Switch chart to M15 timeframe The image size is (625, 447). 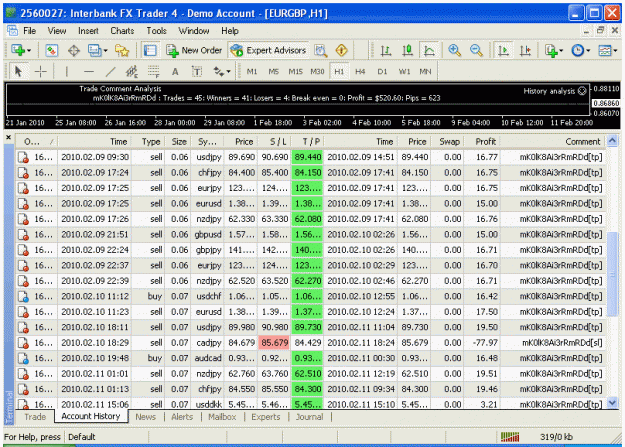[x=295, y=72]
